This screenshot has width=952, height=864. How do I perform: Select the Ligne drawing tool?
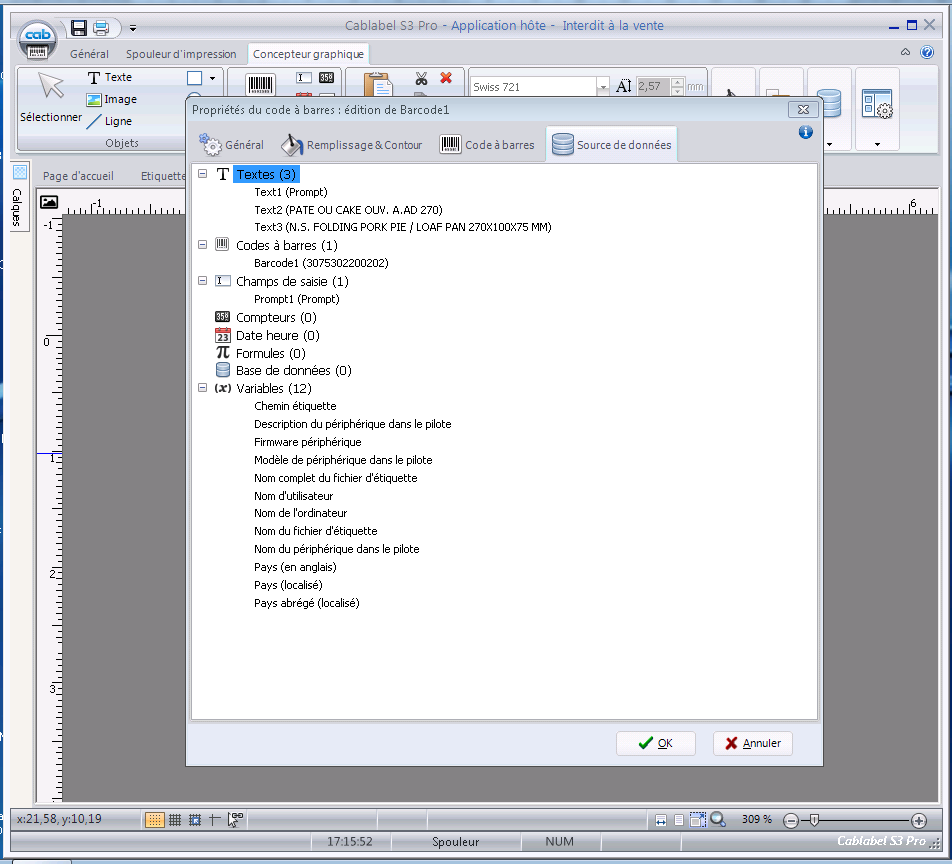pos(109,121)
